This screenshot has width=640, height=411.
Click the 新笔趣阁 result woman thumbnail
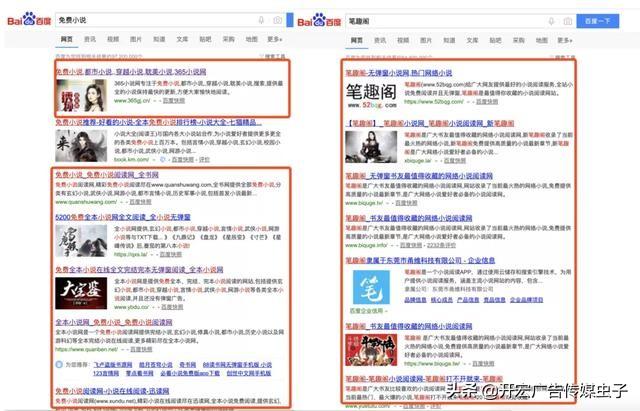[371, 147]
